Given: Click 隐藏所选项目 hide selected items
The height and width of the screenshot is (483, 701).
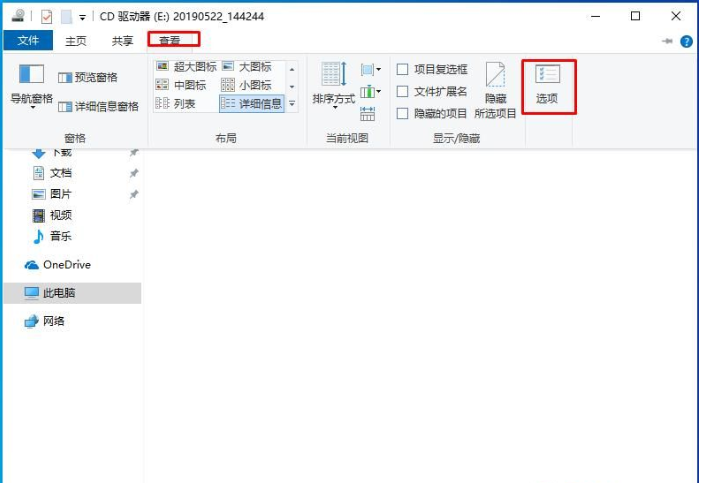Looking at the screenshot, I should [x=495, y=90].
